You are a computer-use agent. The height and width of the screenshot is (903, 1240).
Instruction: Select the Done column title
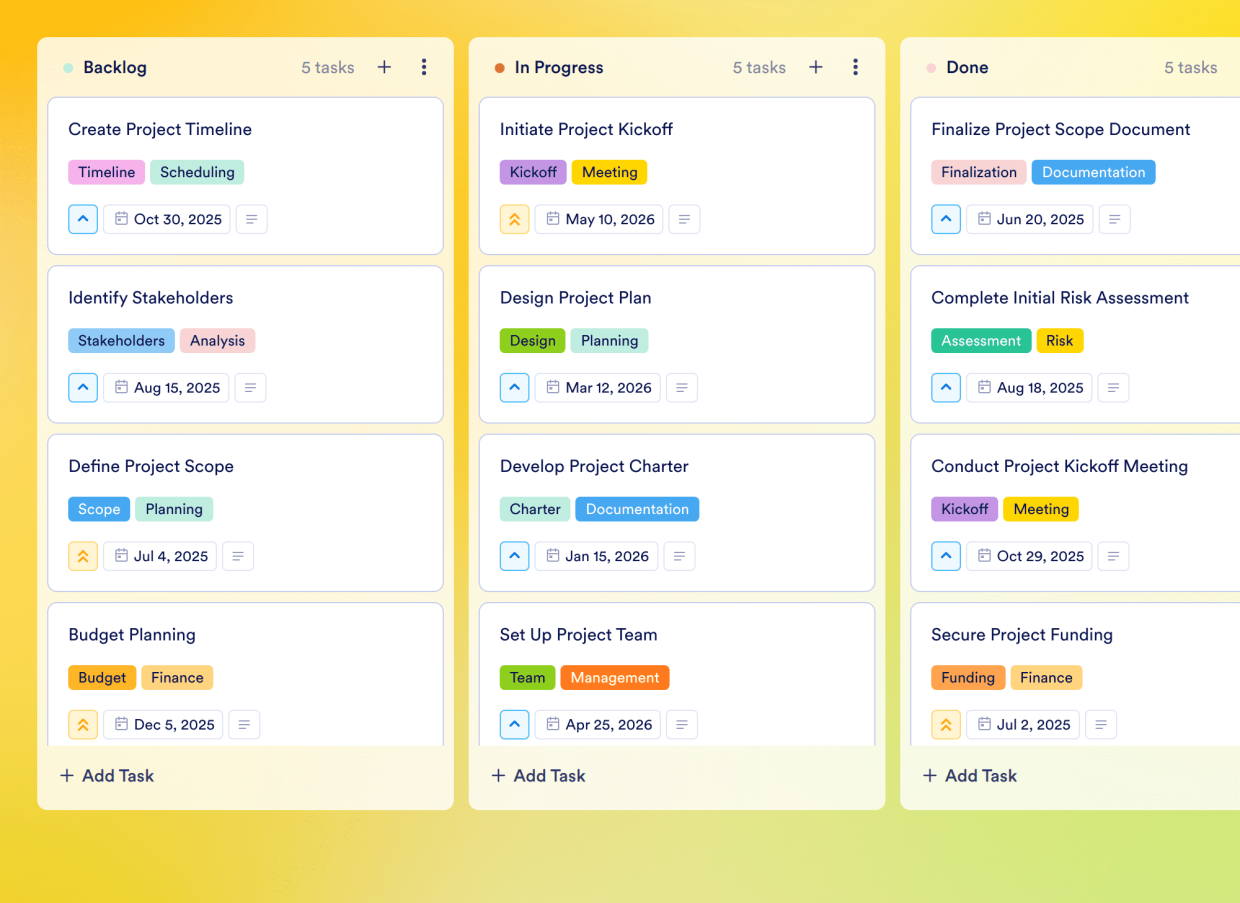pos(967,67)
